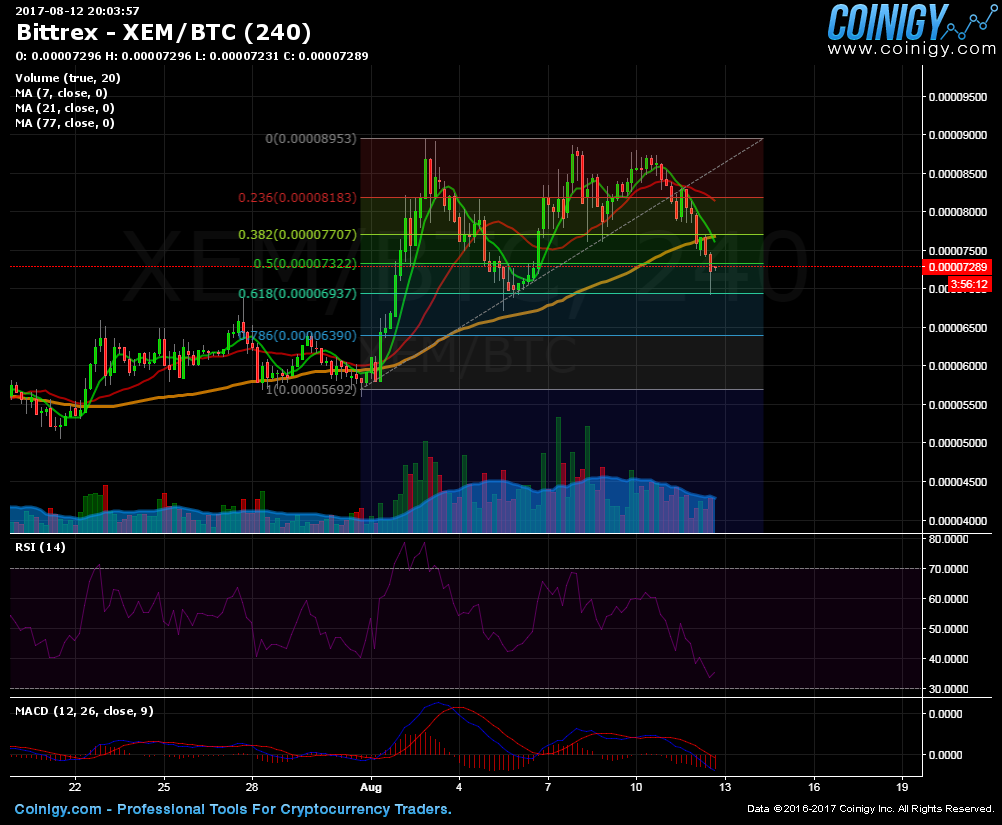Open the Coinigy.com Professional Tools footer link
Image resolution: width=1002 pixels, height=825 pixels.
pos(233,810)
